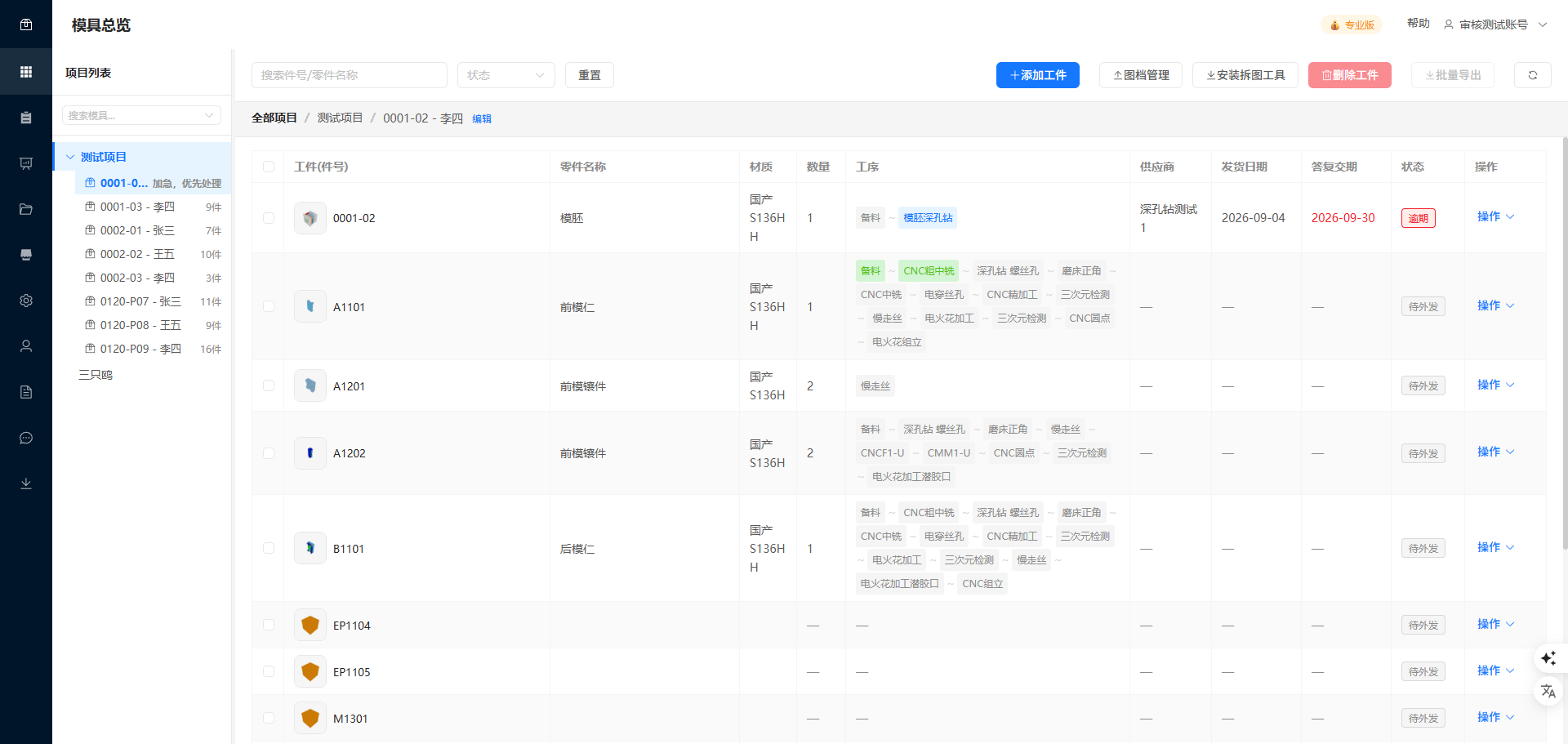Image resolution: width=1568 pixels, height=744 pixels.
Task: Open the document sidebar icon
Action: point(26,392)
